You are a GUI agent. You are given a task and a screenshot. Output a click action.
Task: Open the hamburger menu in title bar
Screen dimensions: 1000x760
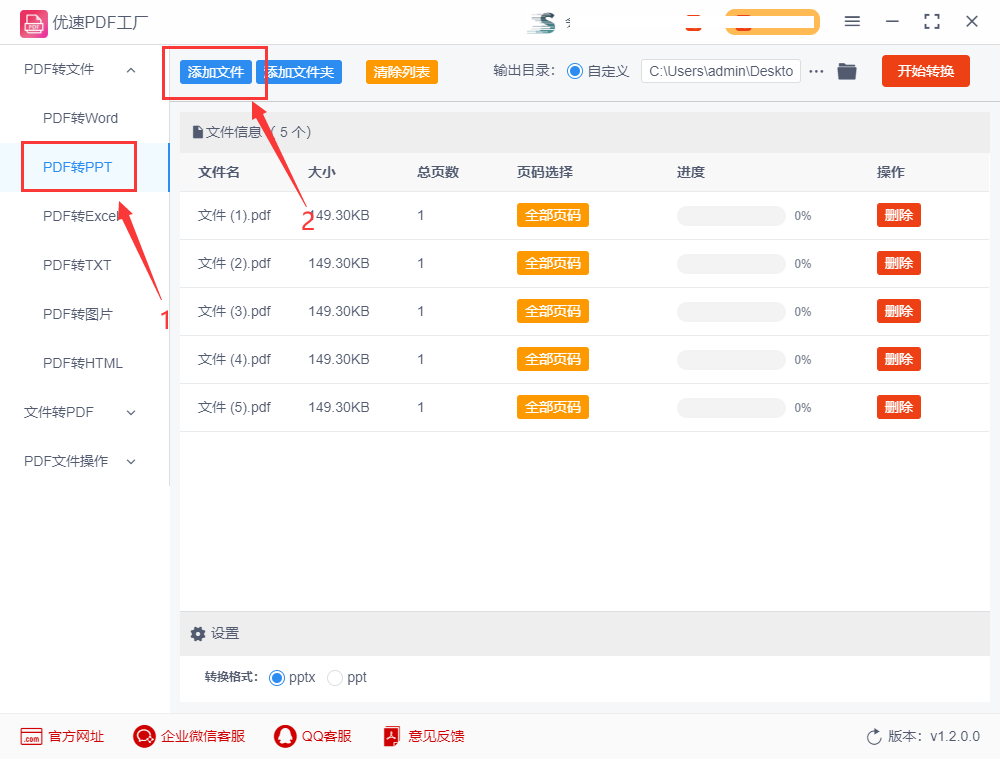tap(852, 22)
